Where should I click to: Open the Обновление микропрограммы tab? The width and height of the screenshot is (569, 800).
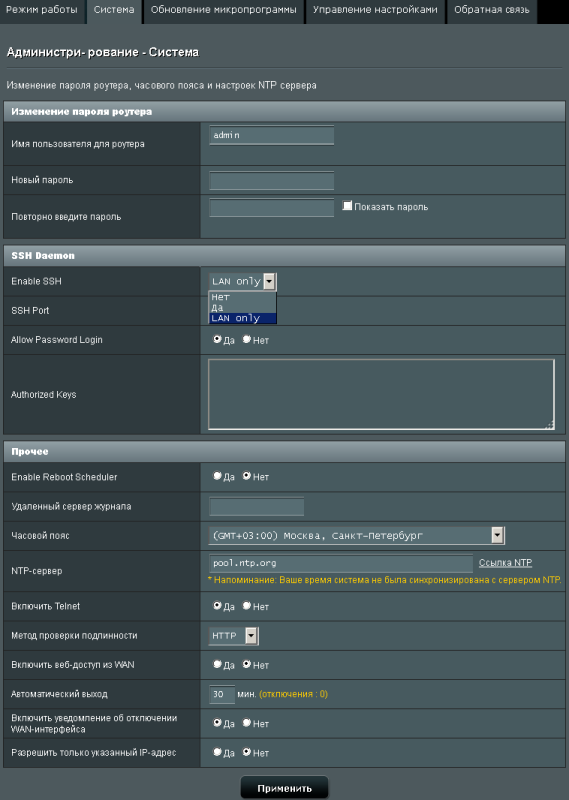pos(224,10)
